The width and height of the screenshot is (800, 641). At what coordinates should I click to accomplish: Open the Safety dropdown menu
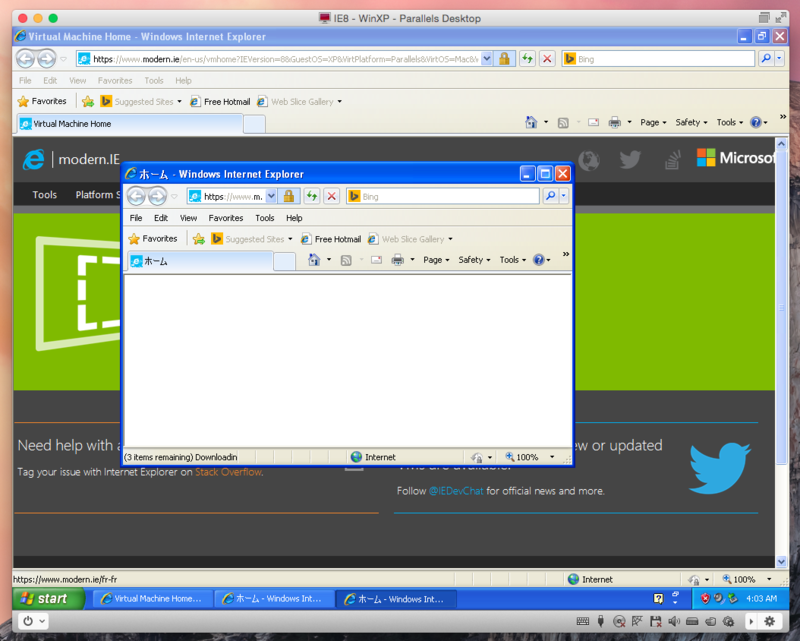[469, 259]
